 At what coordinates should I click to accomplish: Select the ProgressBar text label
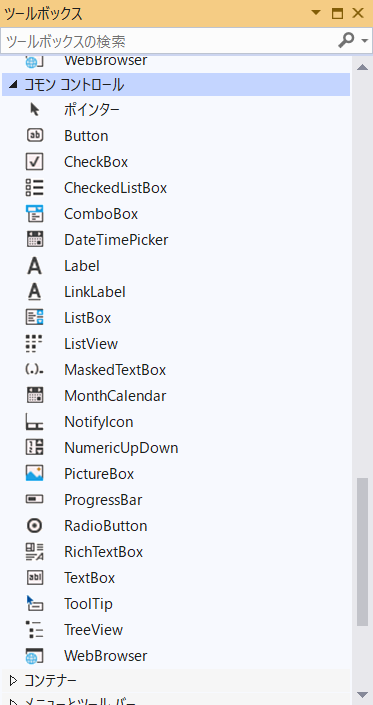pyautogui.click(x=103, y=500)
